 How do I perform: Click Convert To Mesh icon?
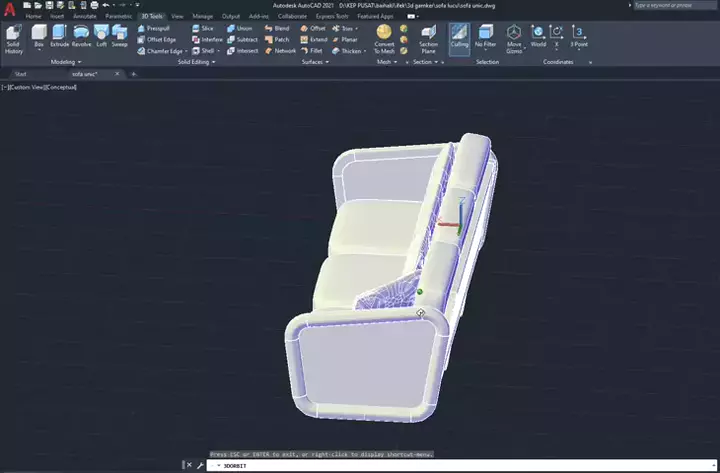[384, 39]
